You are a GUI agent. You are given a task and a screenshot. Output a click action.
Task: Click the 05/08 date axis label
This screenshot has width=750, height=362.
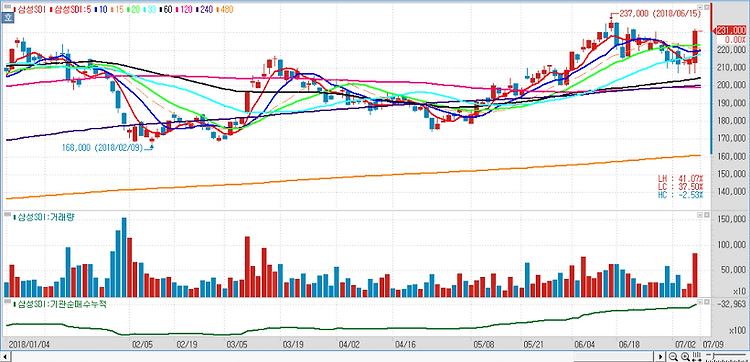coord(483,344)
